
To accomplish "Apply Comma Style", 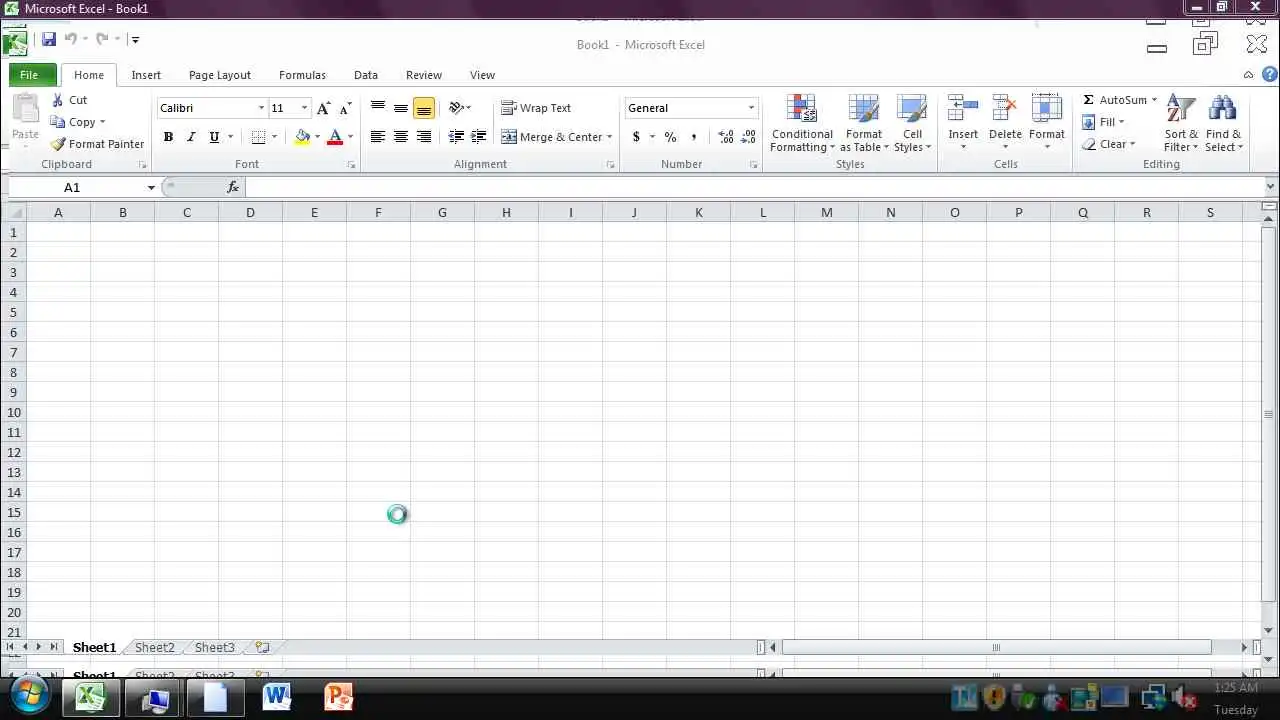I will [x=693, y=137].
